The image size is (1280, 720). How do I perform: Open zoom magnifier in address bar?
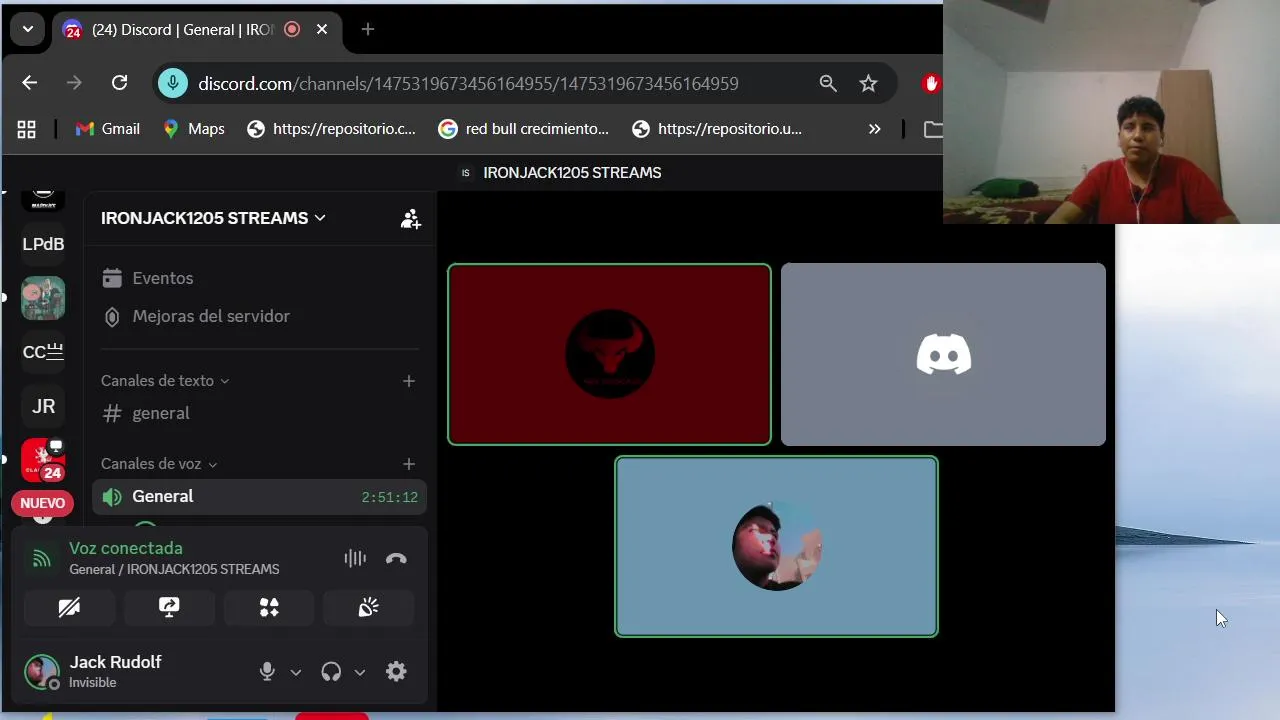[x=828, y=84]
